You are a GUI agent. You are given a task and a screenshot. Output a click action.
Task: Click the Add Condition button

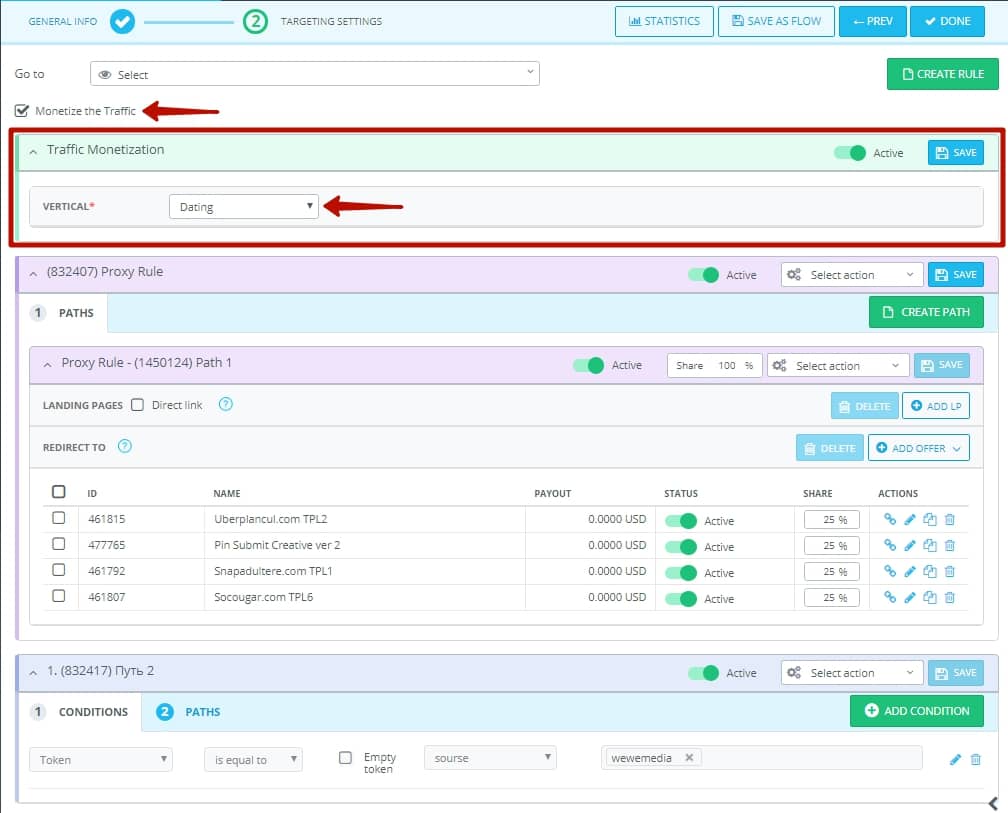tap(917, 711)
